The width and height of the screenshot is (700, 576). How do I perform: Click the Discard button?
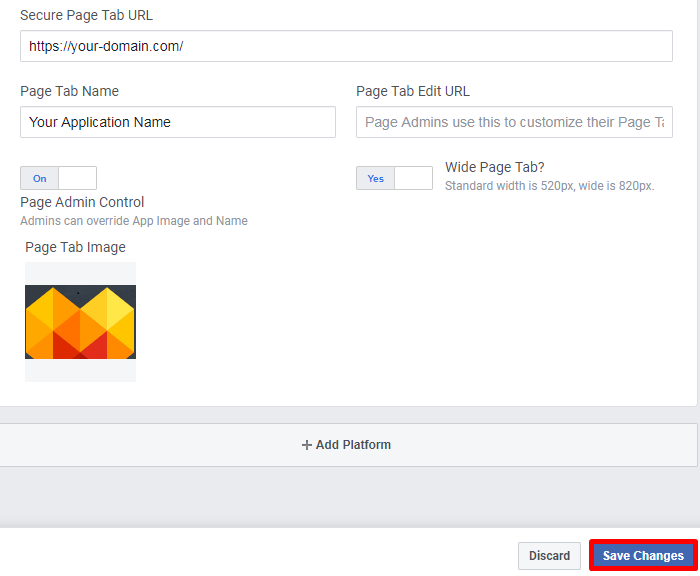[x=549, y=556]
